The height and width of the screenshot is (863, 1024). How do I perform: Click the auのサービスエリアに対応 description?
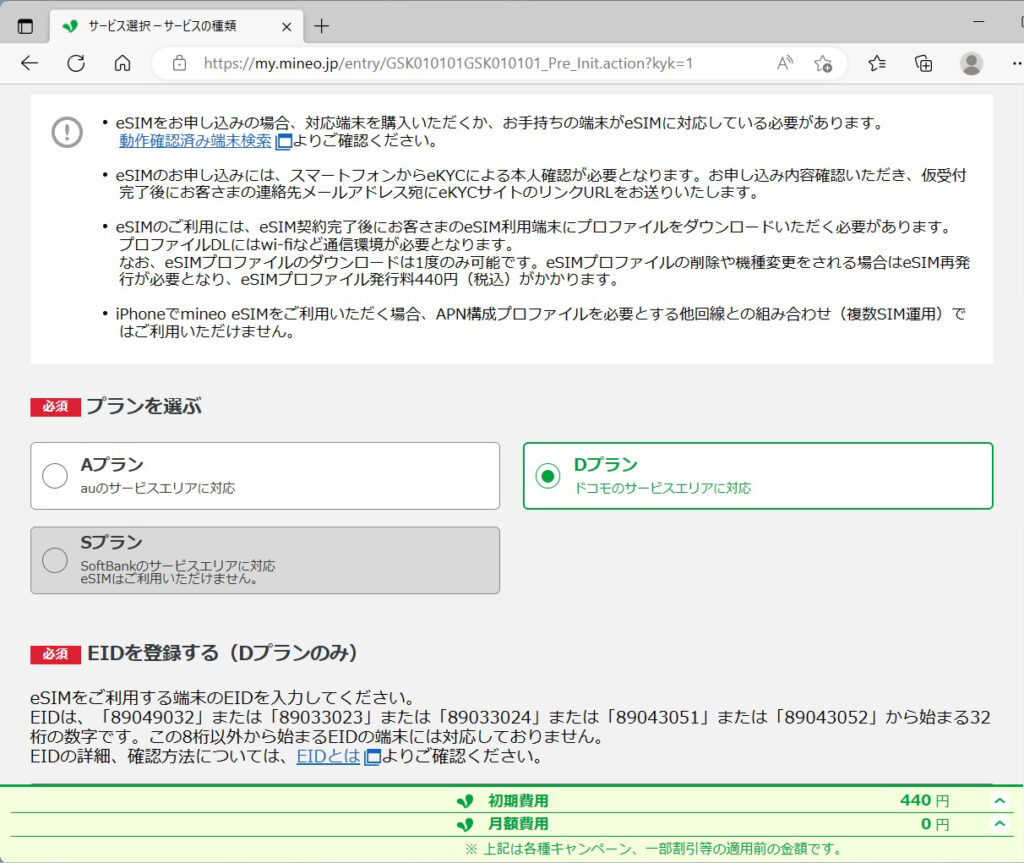157,488
